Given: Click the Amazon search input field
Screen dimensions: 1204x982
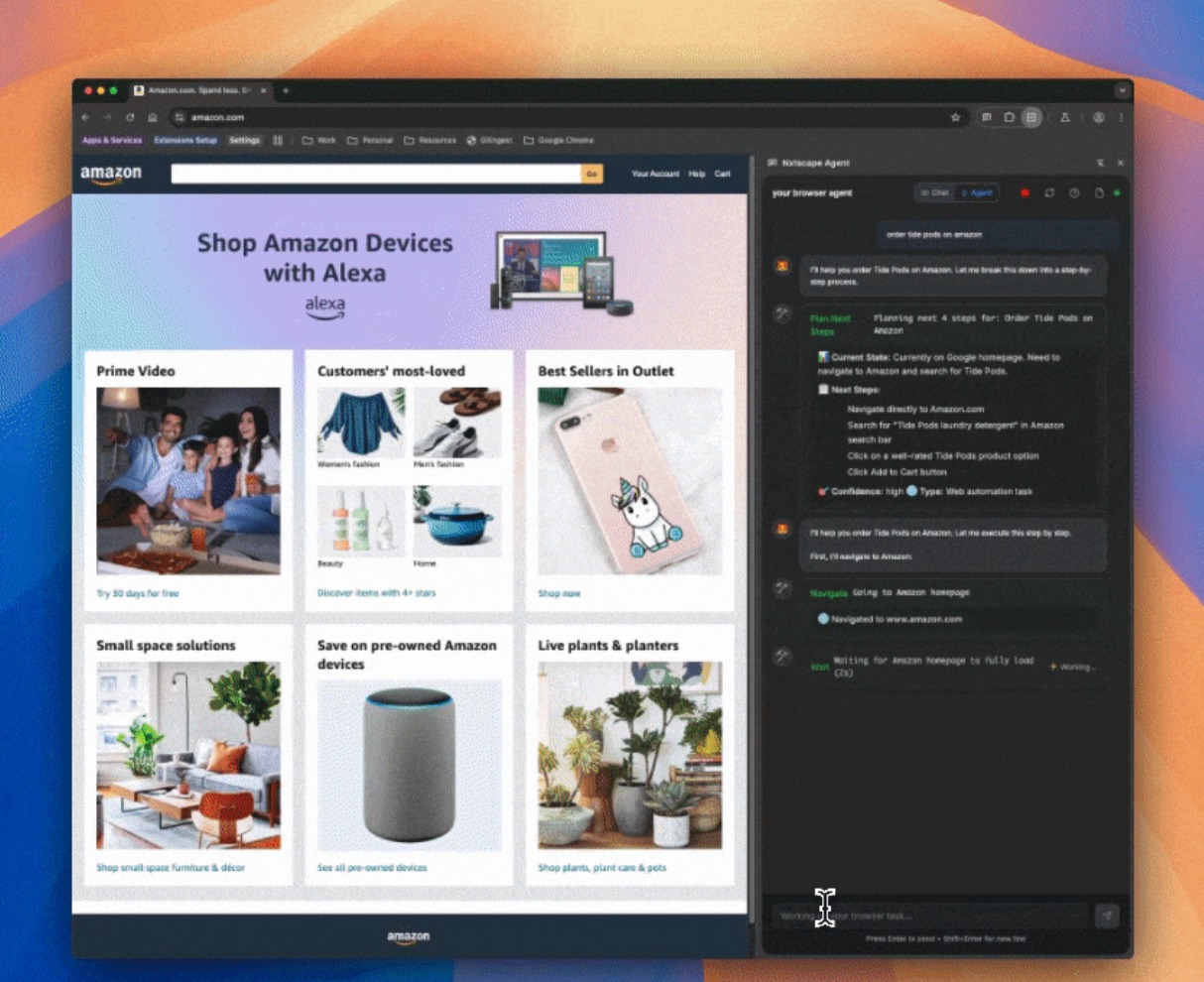Looking at the screenshot, I should tap(376, 174).
